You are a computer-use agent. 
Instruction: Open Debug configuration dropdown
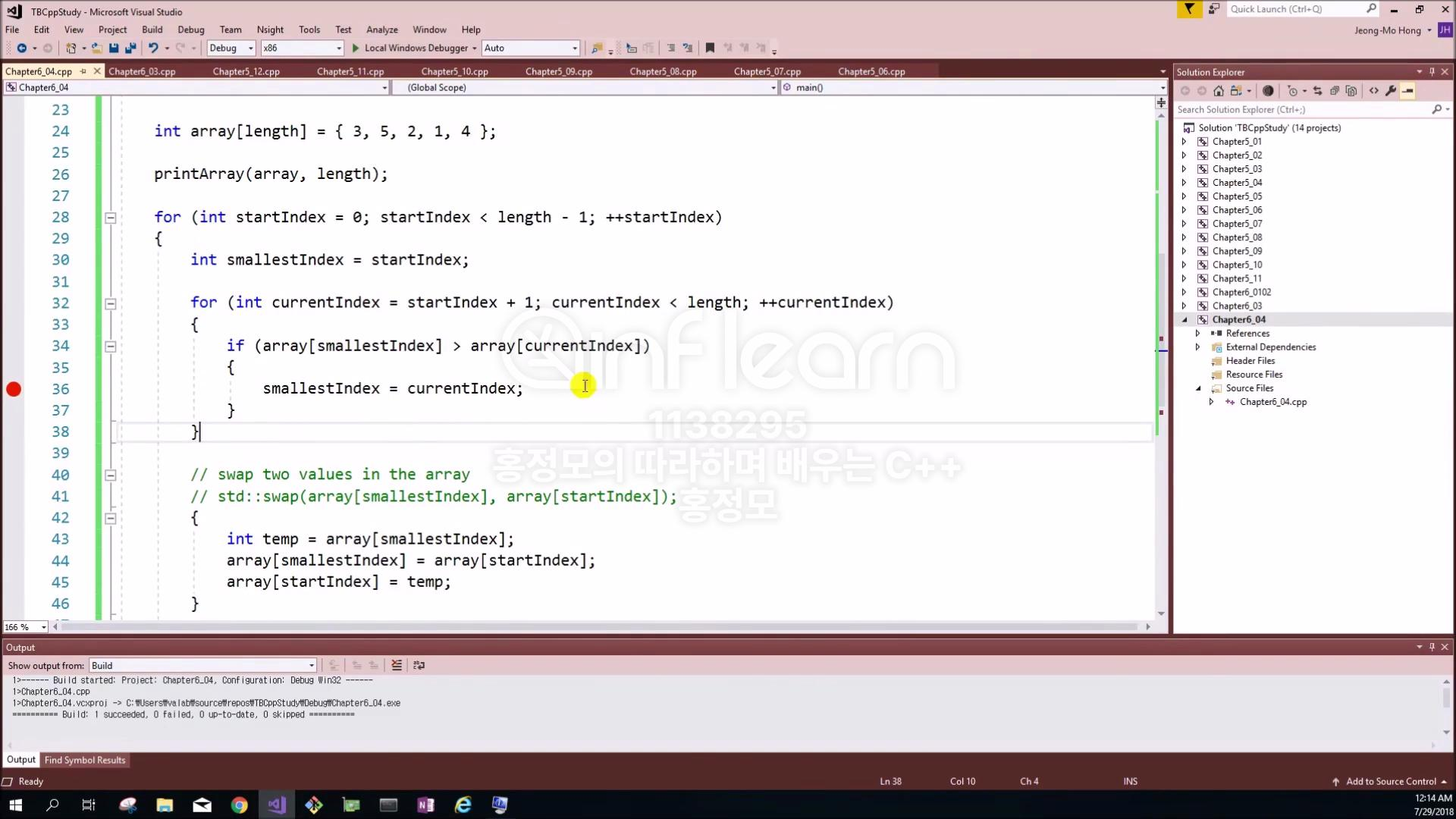[250, 48]
